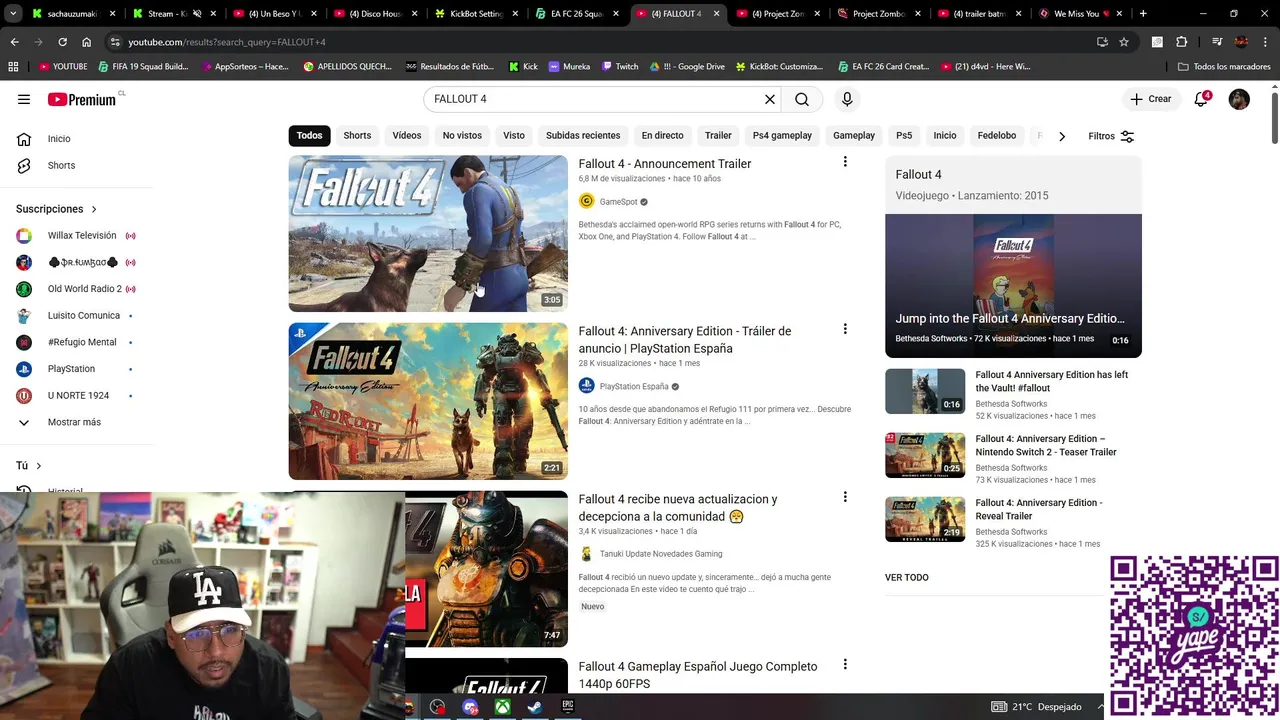Open options menu for Tanuki update video
The image size is (1280, 720).
click(x=845, y=497)
